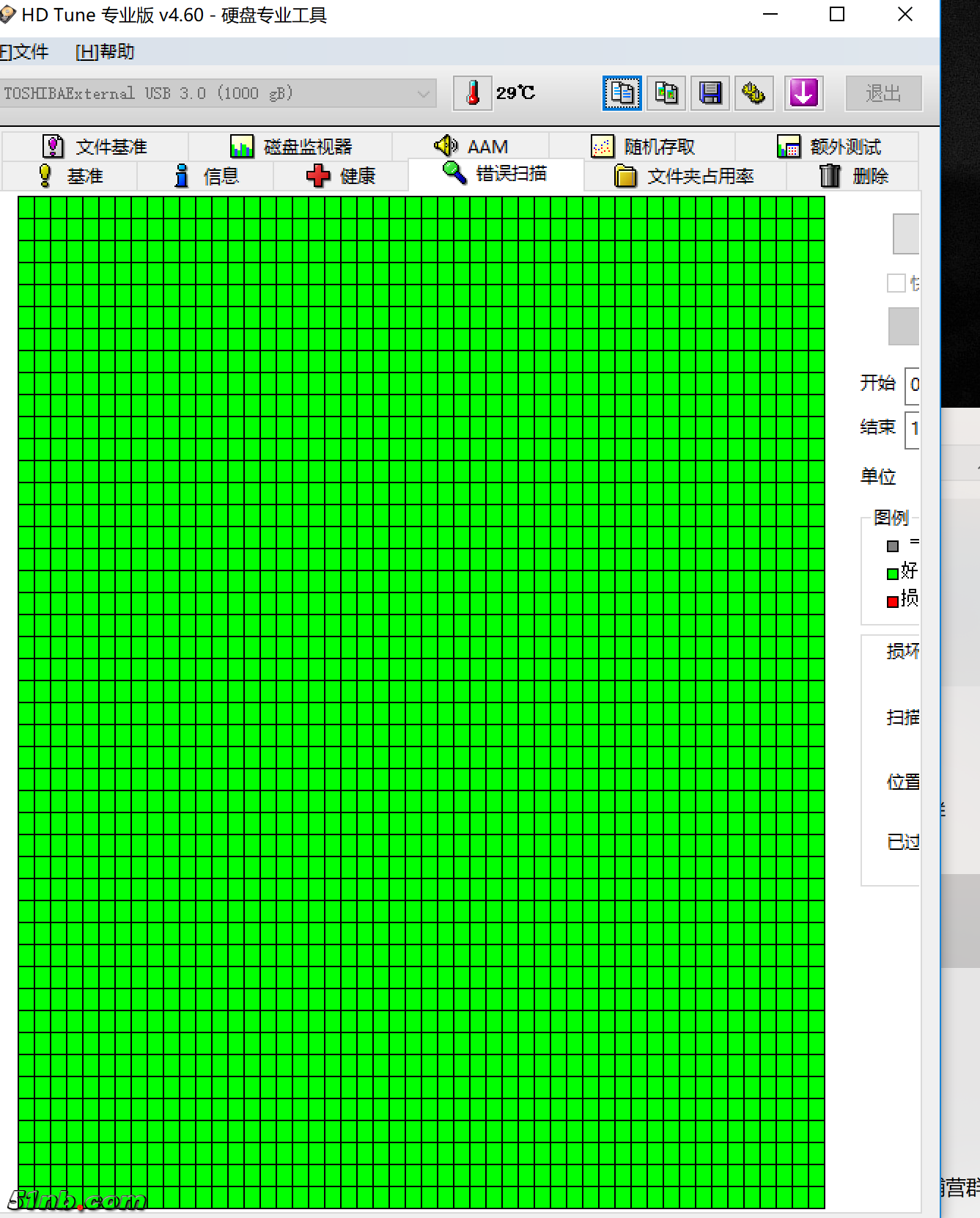This screenshot has width=980, height=1218.
Task: Toggle the checkbox in the right panel
Action: coord(896,283)
